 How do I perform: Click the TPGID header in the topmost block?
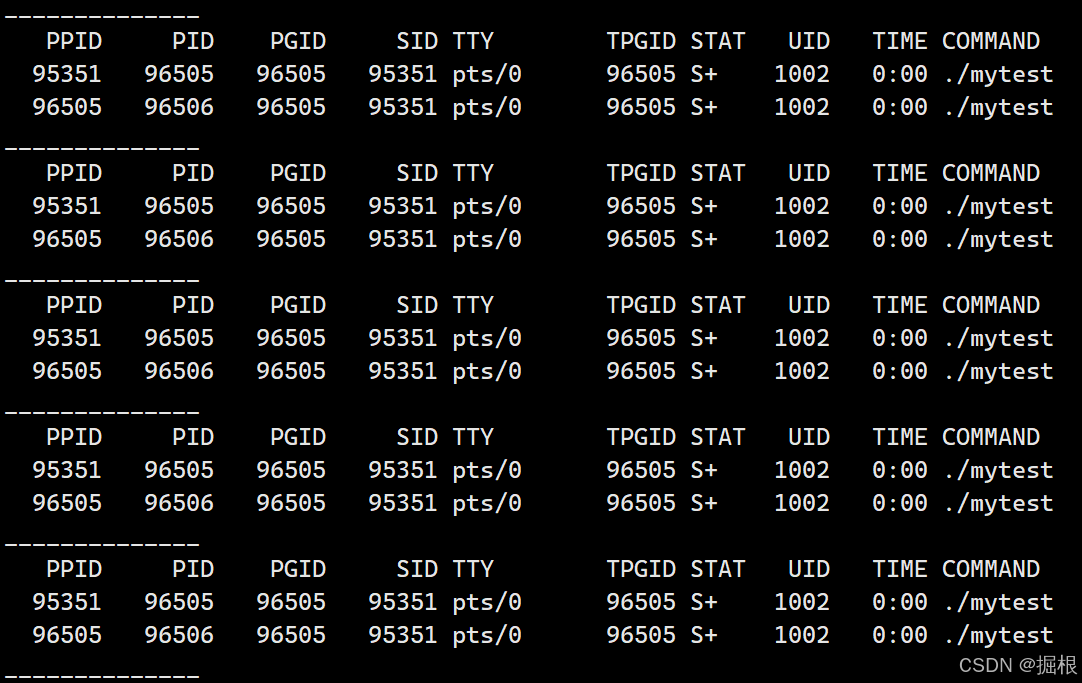tap(641, 41)
